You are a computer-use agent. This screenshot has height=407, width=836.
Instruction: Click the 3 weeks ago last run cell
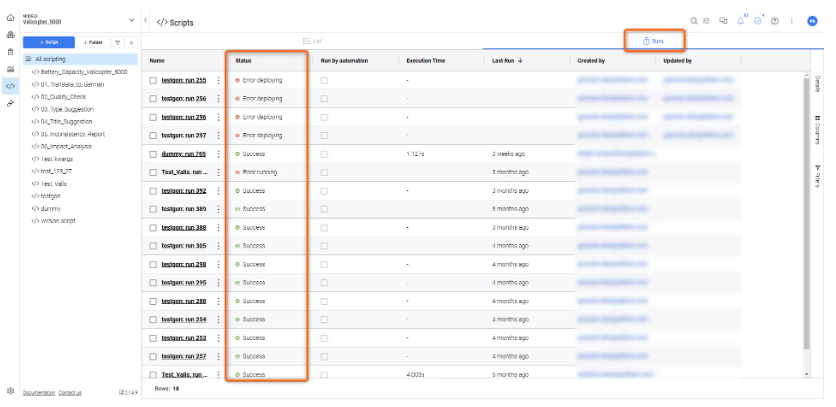[x=508, y=154]
